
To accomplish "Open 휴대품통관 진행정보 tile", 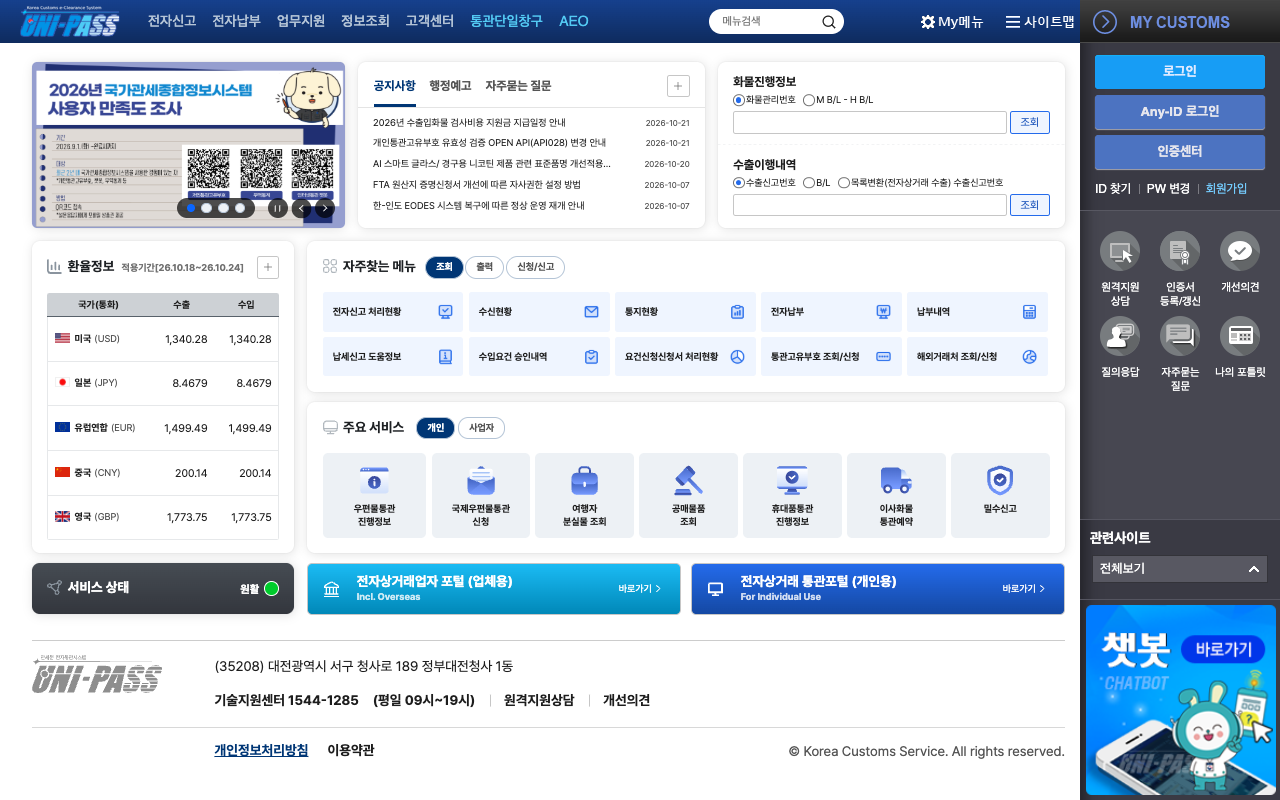I will (792, 495).
